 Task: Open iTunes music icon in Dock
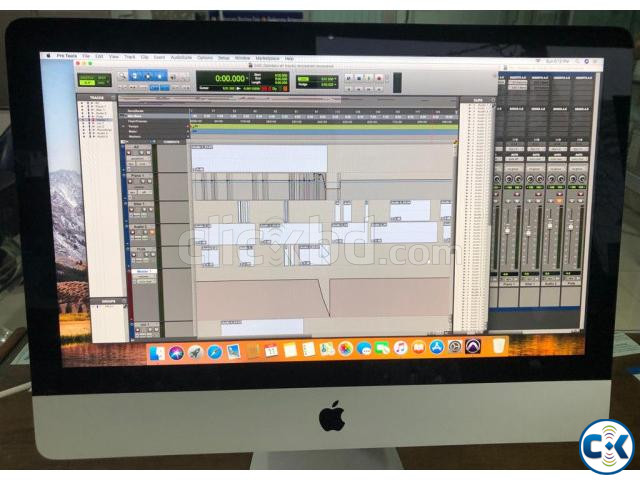[400, 348]
